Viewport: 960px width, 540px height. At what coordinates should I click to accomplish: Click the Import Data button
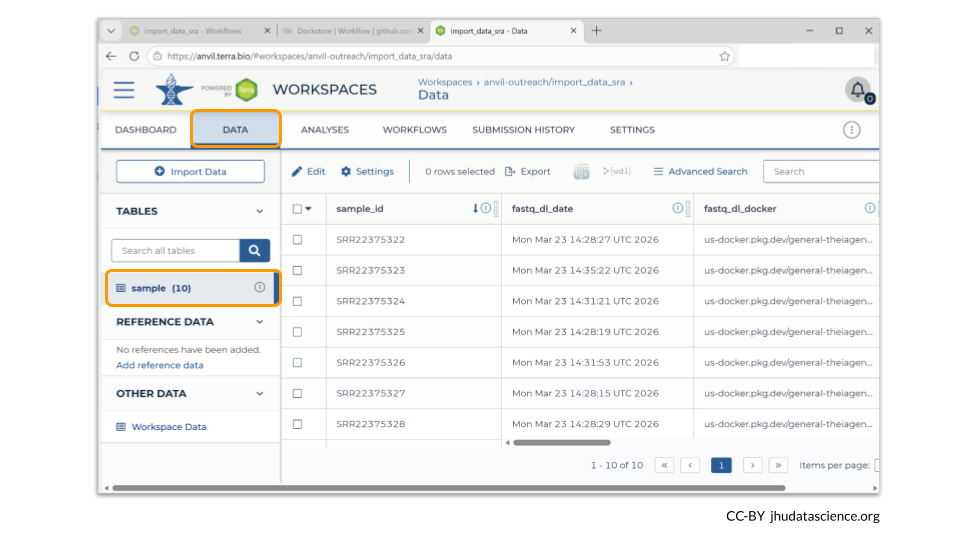[190, 171]
